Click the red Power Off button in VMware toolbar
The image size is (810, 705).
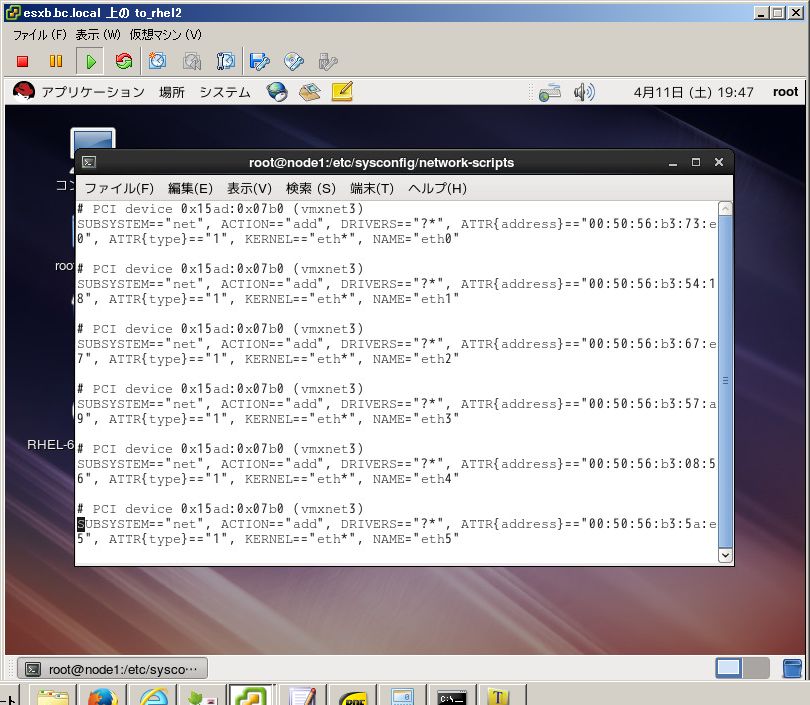click(x=22, y=61)
